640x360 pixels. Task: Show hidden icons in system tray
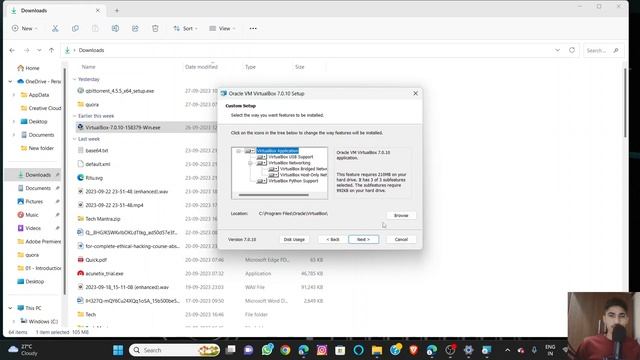click(x=507, y=350)
